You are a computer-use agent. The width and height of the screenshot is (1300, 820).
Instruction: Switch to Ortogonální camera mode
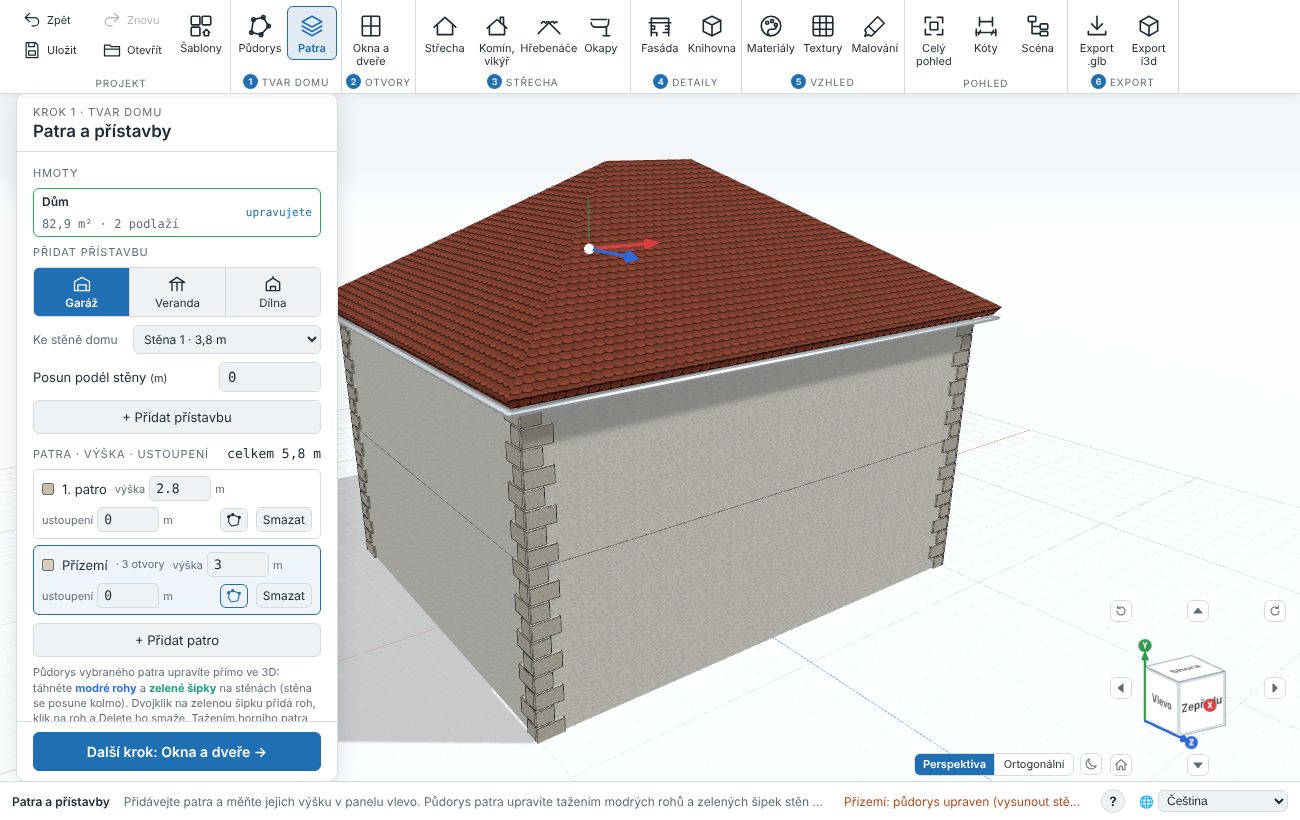pyautogui.click(x=1034, y=764)
